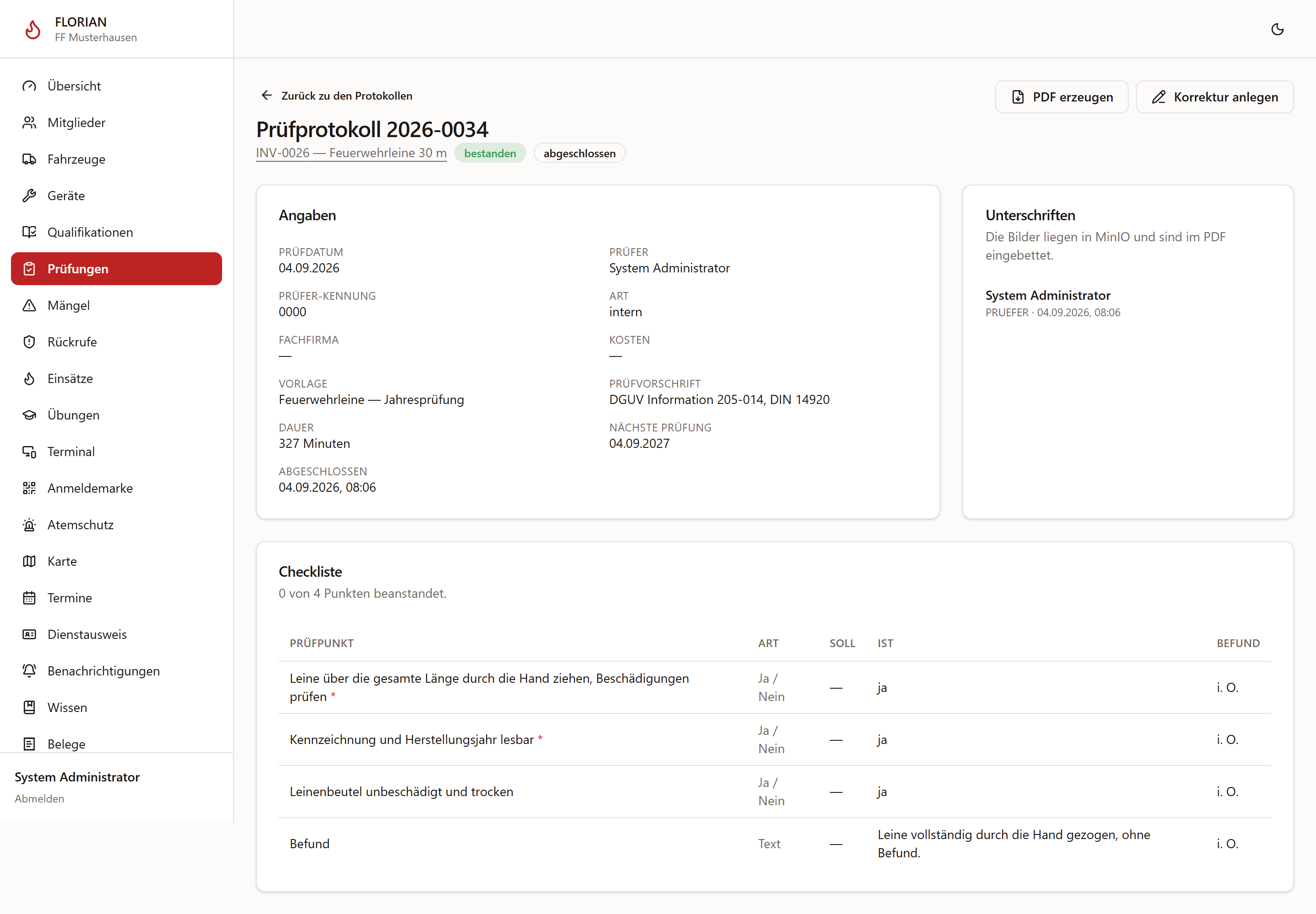Open Termine calendar entry
The height and width of the screenshot is (914, 1316).
point(116,598)
